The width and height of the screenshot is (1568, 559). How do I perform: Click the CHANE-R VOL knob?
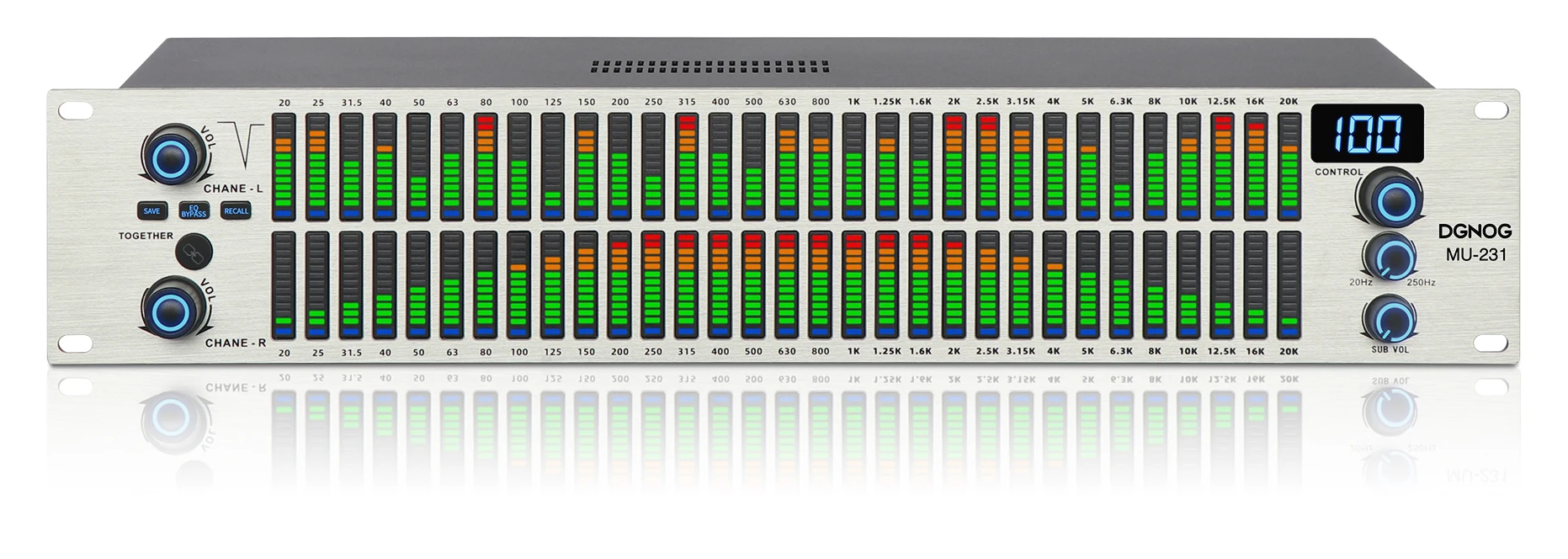click(x=172, y=309)
